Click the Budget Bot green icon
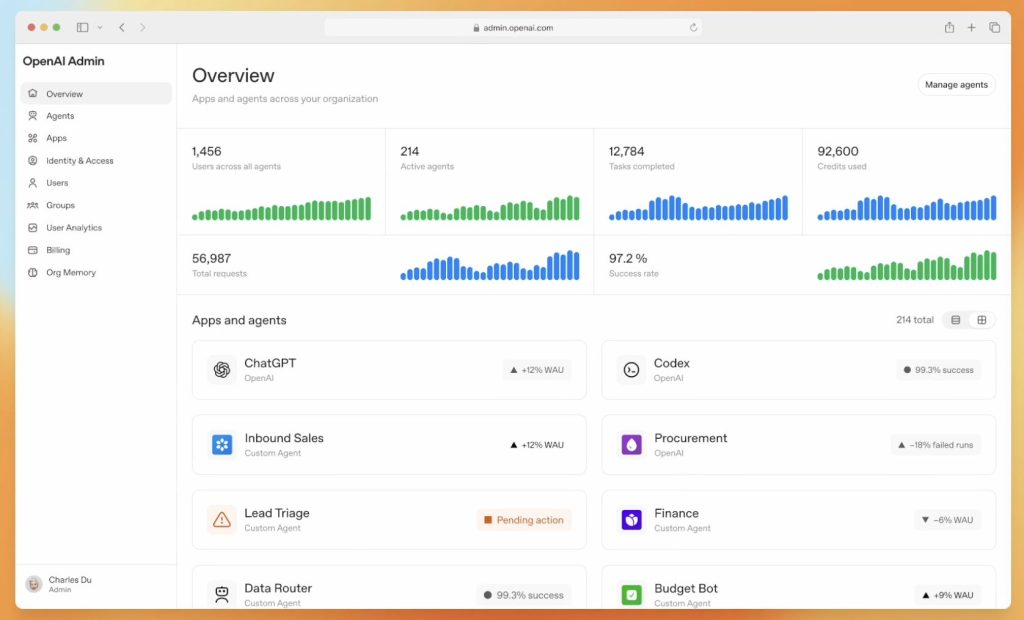Image resolution: width=1024 pixels, height=620 pixels. [631, 595]
